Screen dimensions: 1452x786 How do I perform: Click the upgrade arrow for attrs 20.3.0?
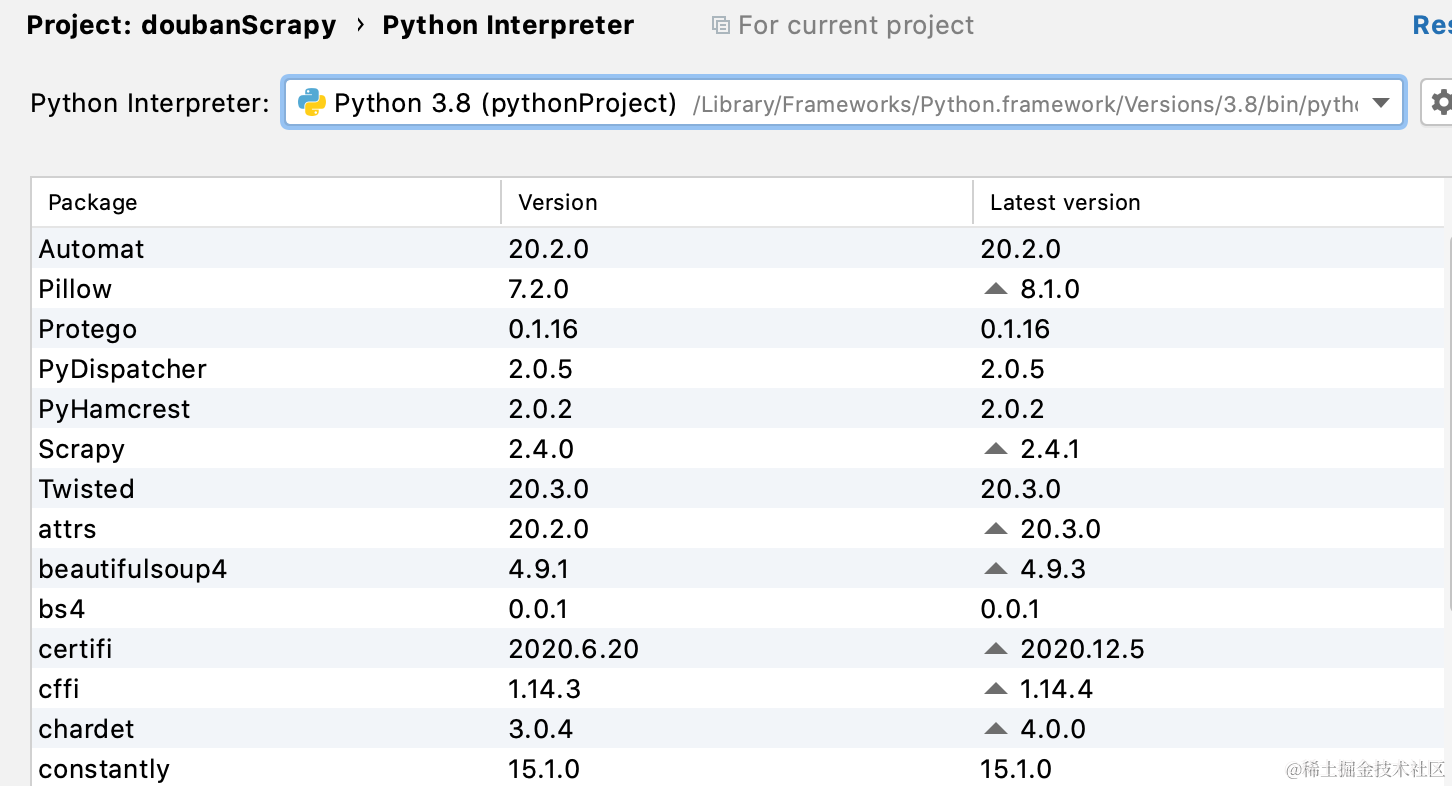[x=995, y=529]
